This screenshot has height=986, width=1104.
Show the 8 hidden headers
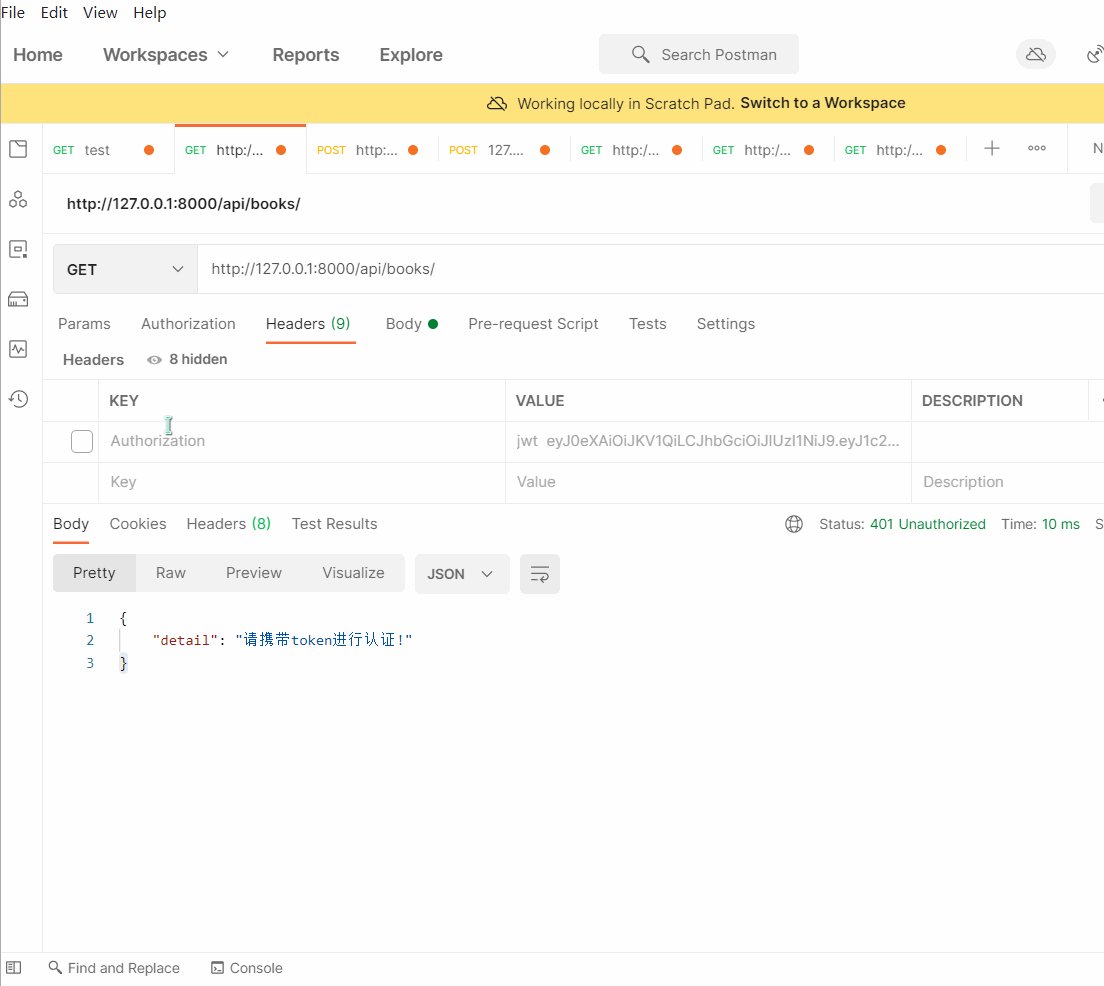(x=187, y=359)
